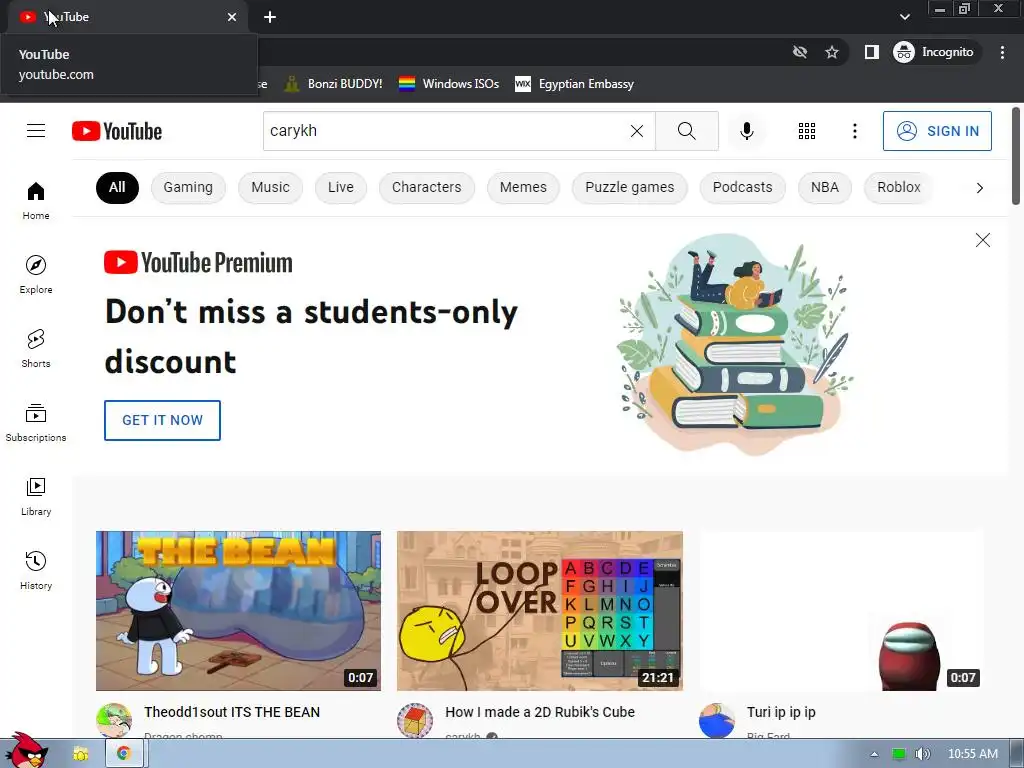Select the Roblox filter chip
This screenshot has height=768, width=1024.
point(899,187)
